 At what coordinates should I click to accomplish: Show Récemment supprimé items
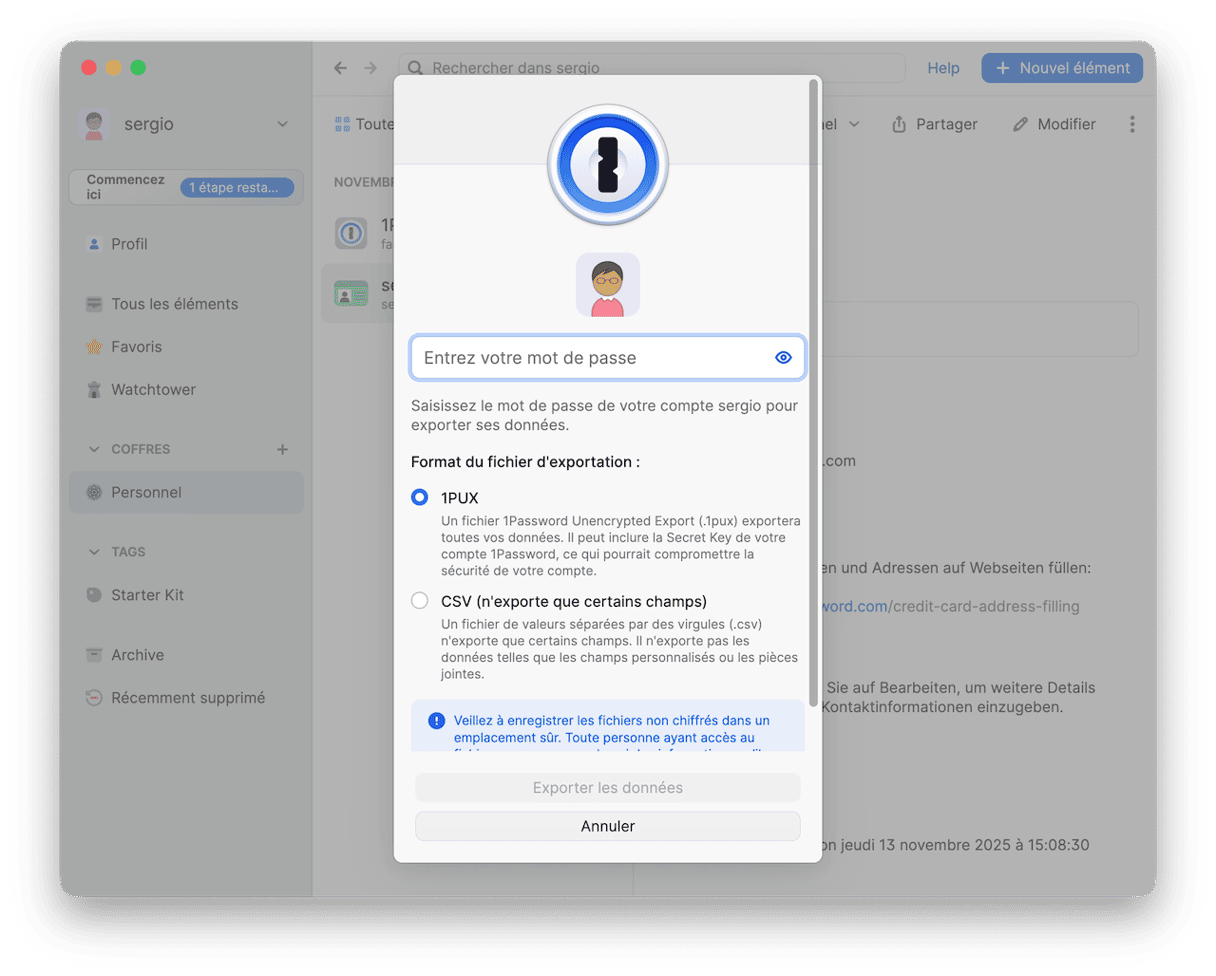pyautogui.click(x=188, y=698)
